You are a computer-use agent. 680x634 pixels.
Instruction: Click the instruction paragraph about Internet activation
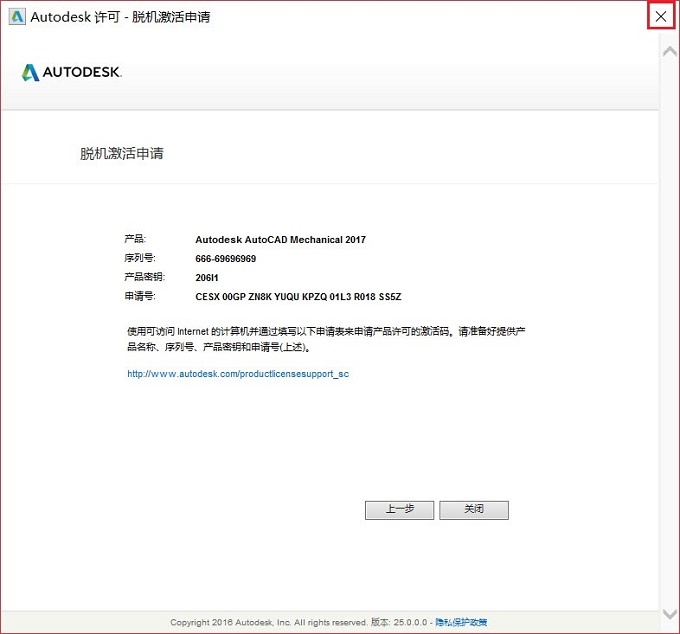(x=326, y=339)
